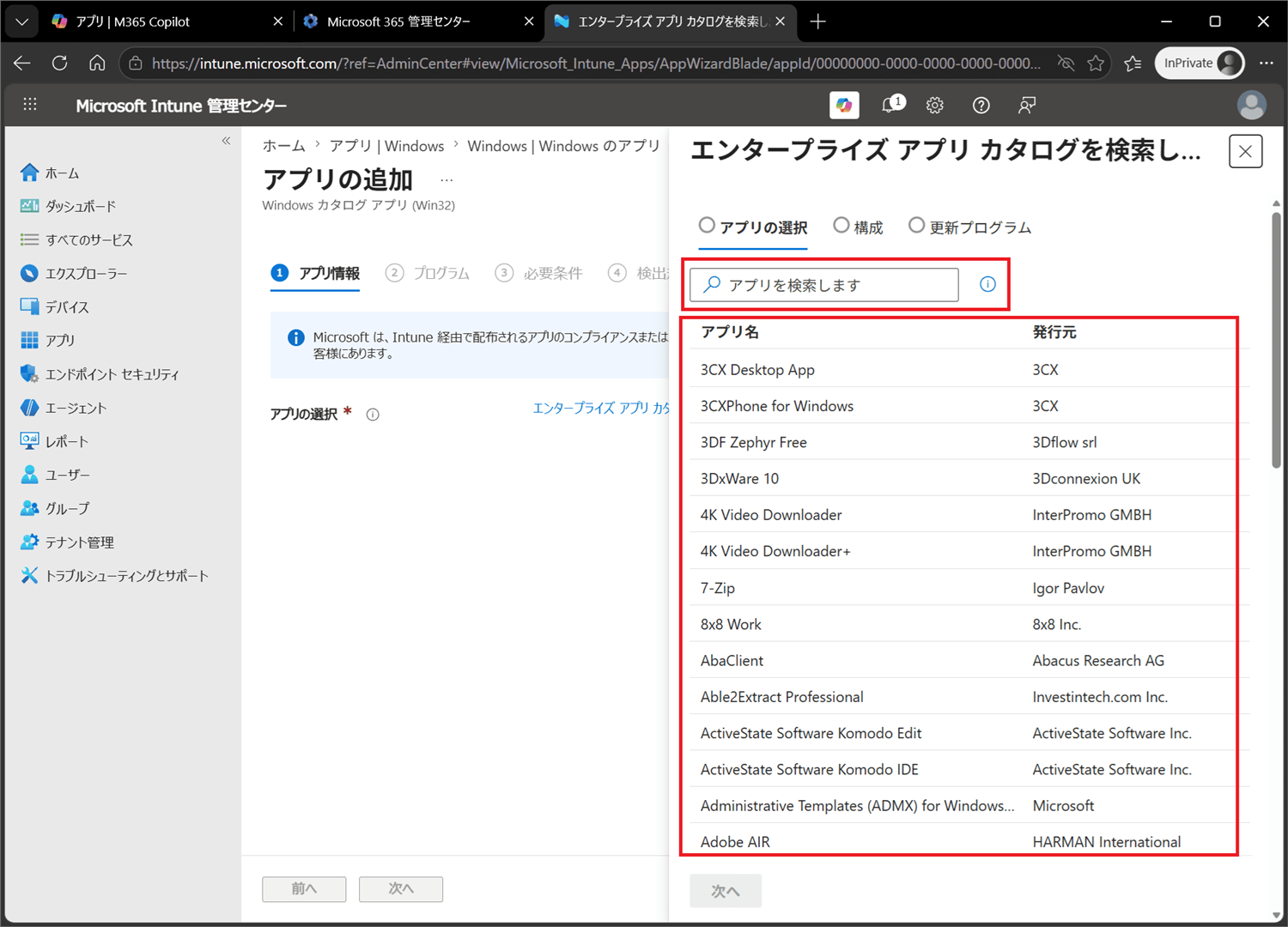Open the more options ellipsis beside アプリの追加
The height and width of the screenshot is (927, 1288).
point(447,180)
